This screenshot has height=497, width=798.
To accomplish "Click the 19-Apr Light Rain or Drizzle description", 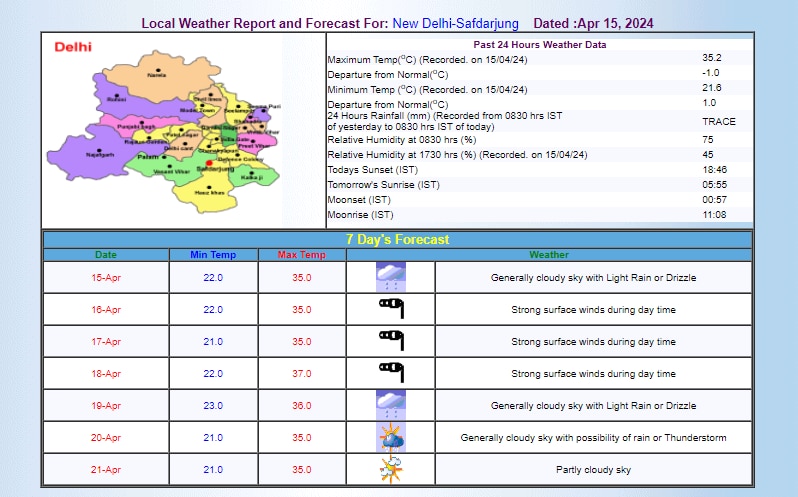I will [x=593, y=406].
